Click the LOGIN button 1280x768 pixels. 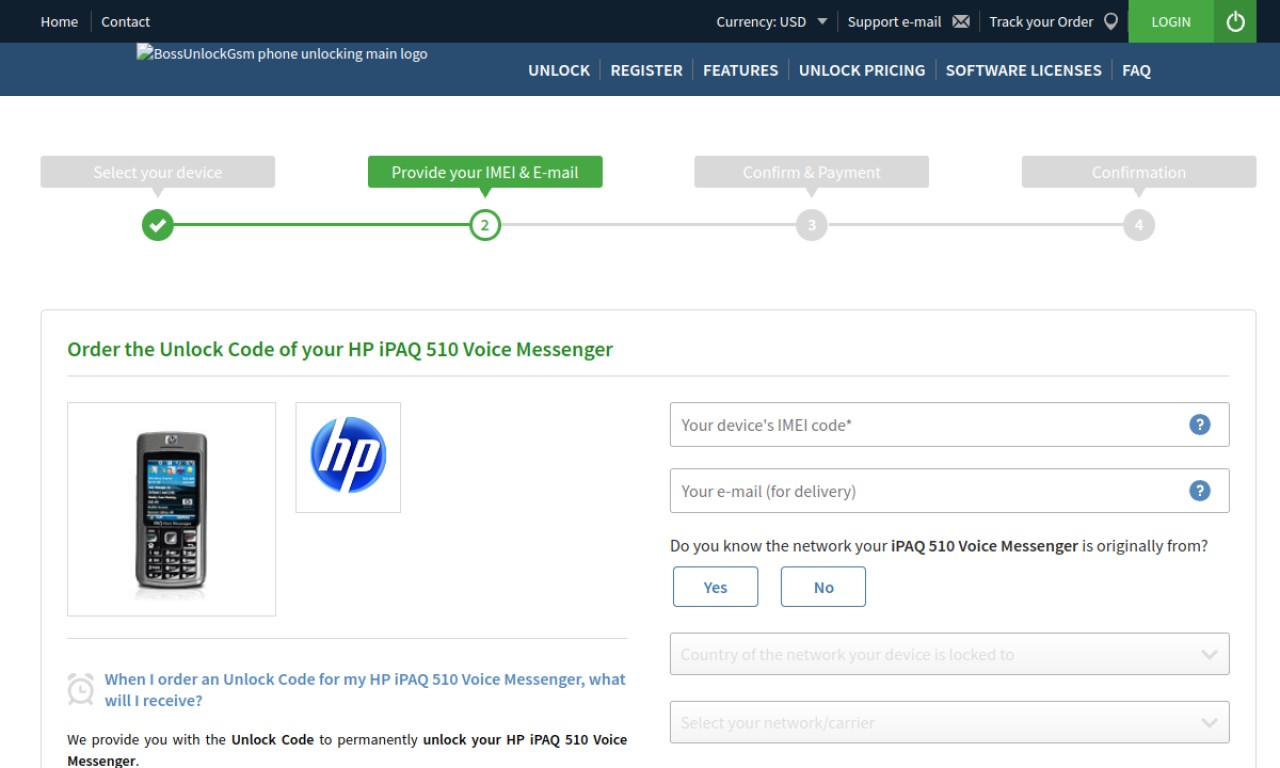pos(1171,21)
